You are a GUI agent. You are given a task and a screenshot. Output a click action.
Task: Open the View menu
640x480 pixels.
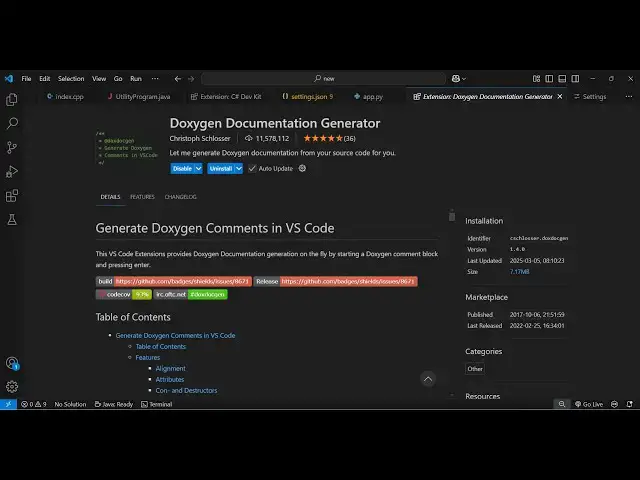click(99, 78)
